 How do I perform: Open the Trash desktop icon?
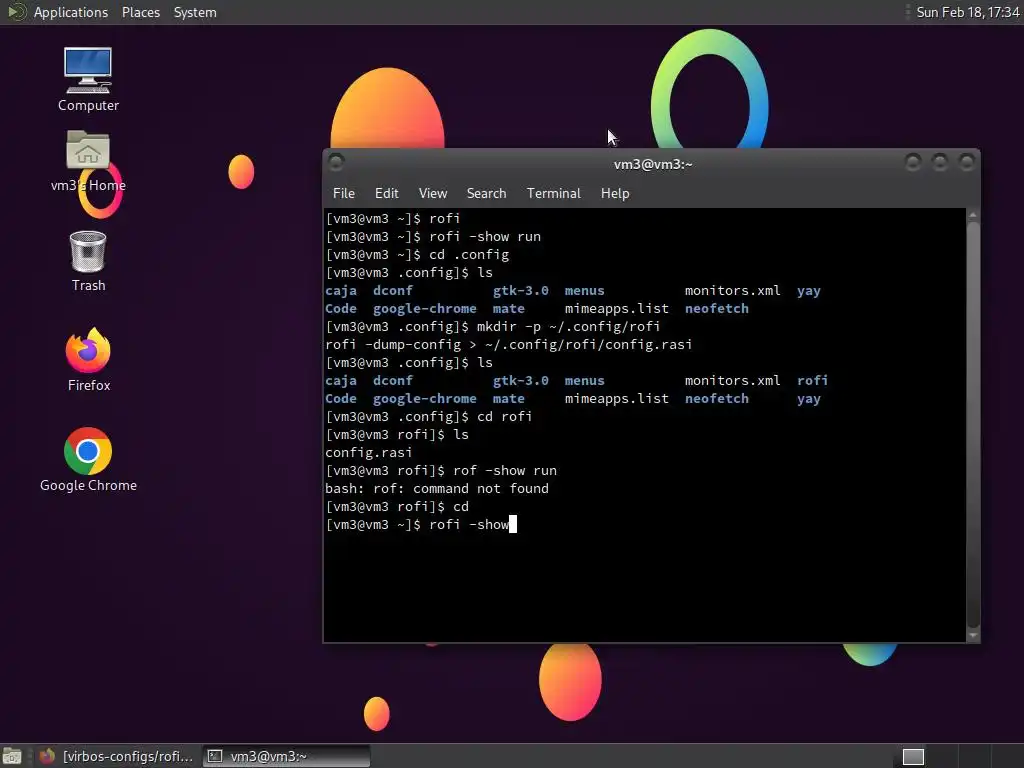(x=88, y=261)
